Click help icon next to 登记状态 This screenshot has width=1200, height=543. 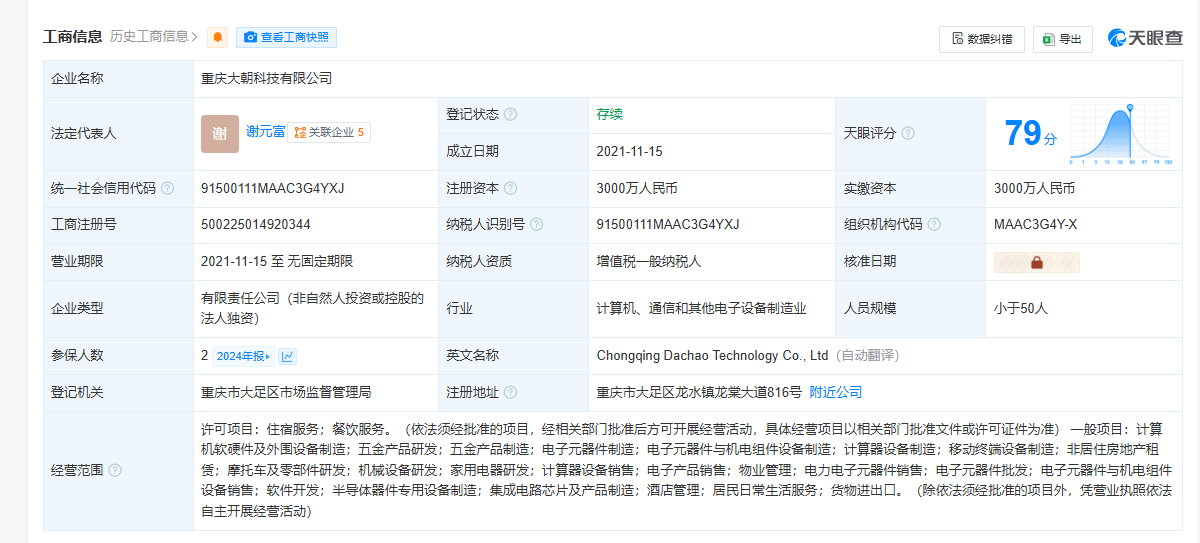511,115
